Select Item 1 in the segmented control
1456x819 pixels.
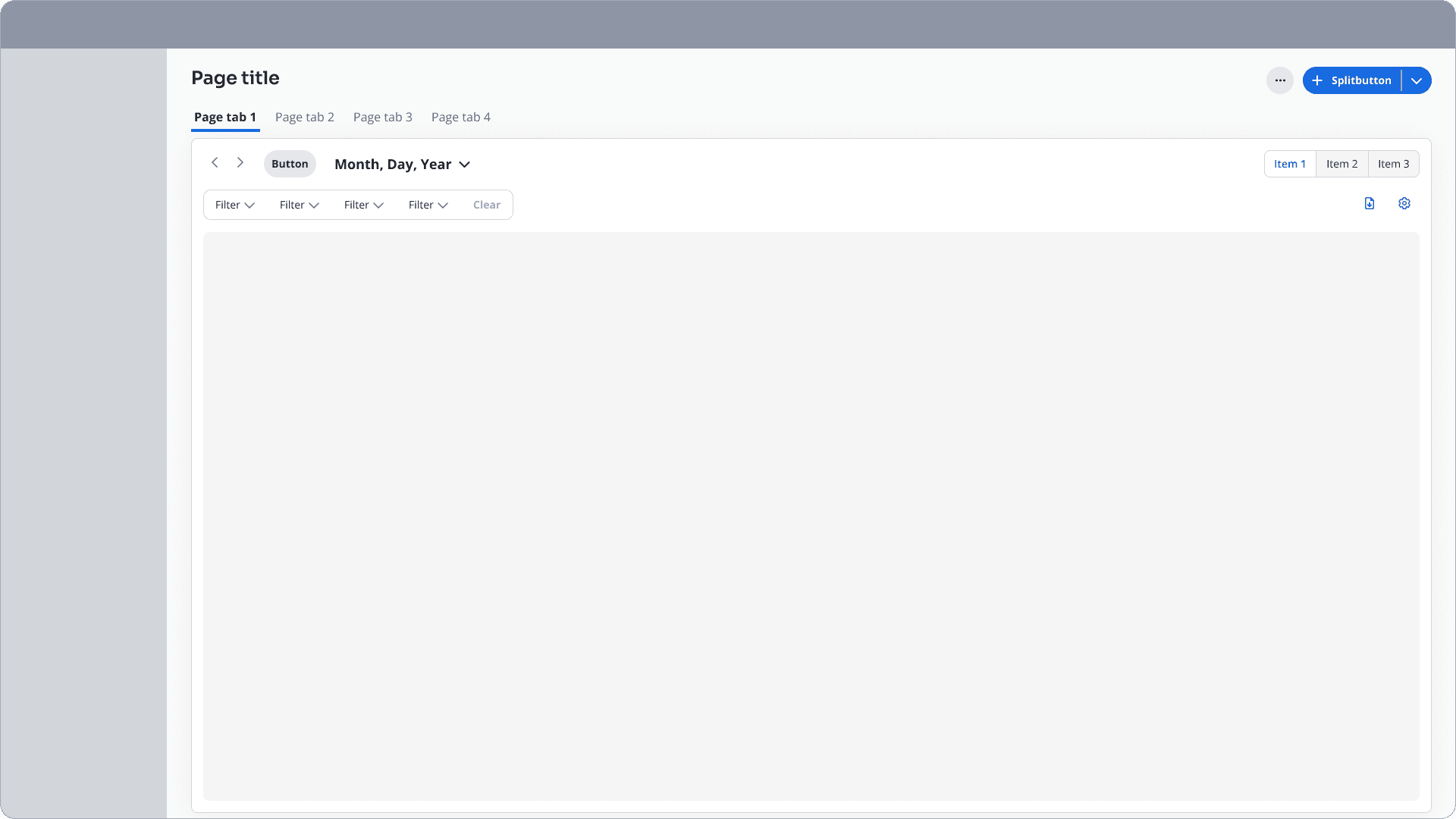(x=1290, y=163)
